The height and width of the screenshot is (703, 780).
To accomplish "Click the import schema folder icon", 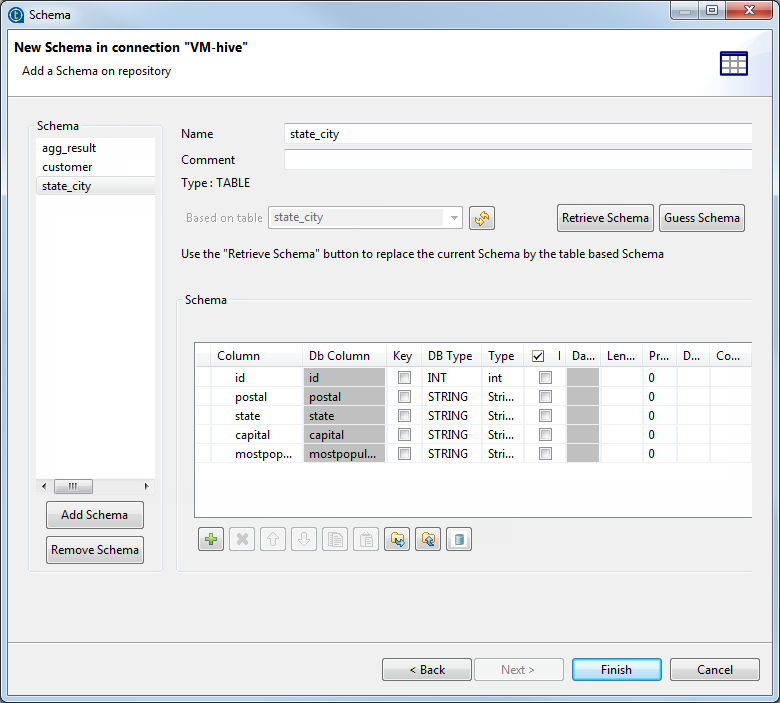I will 397,540.
